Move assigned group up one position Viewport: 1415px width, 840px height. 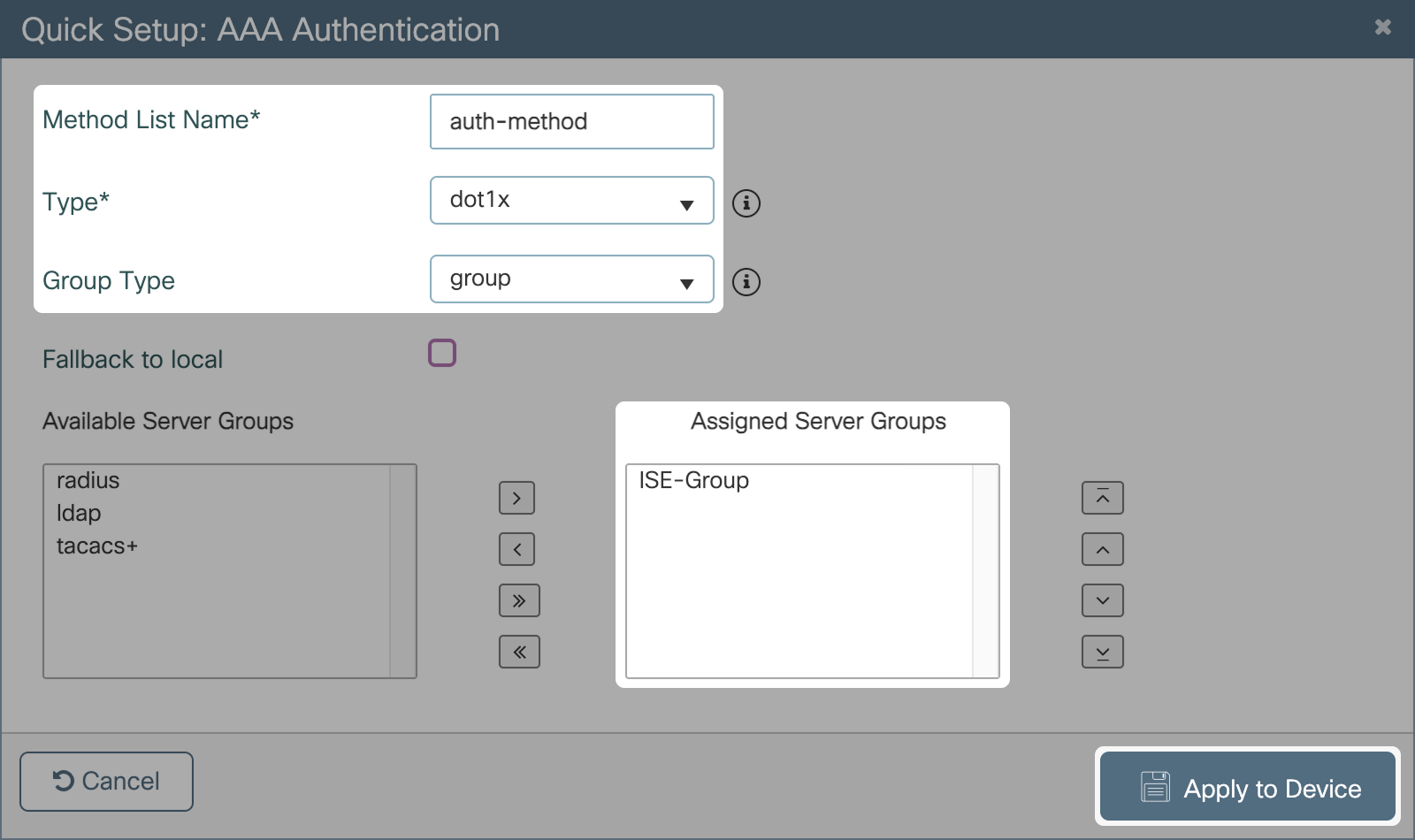(1102, 549)
